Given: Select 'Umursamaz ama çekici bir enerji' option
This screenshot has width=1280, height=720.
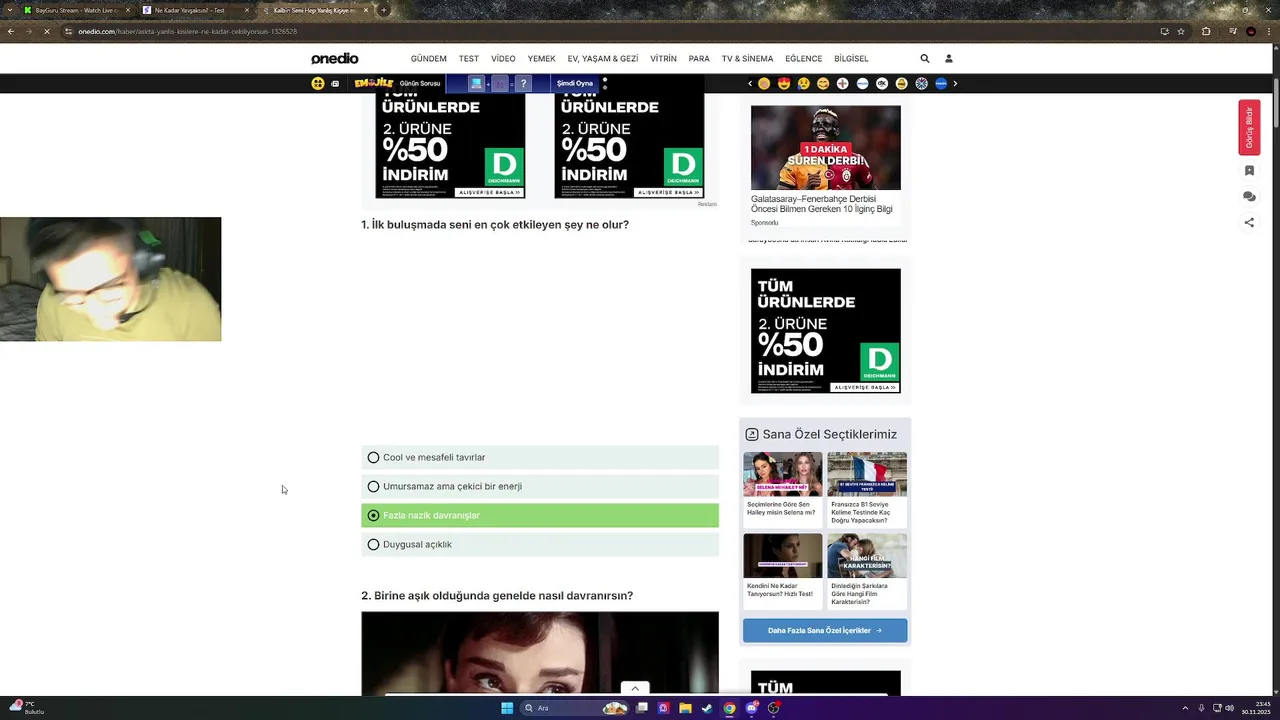Looking at the screenshot, I should pos(540,486).
